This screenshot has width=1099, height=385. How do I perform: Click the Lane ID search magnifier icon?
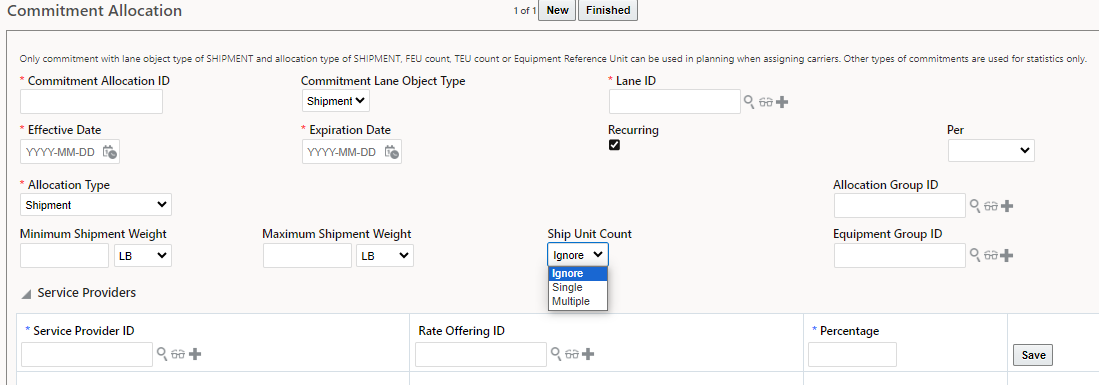click(x=749, y=102)
